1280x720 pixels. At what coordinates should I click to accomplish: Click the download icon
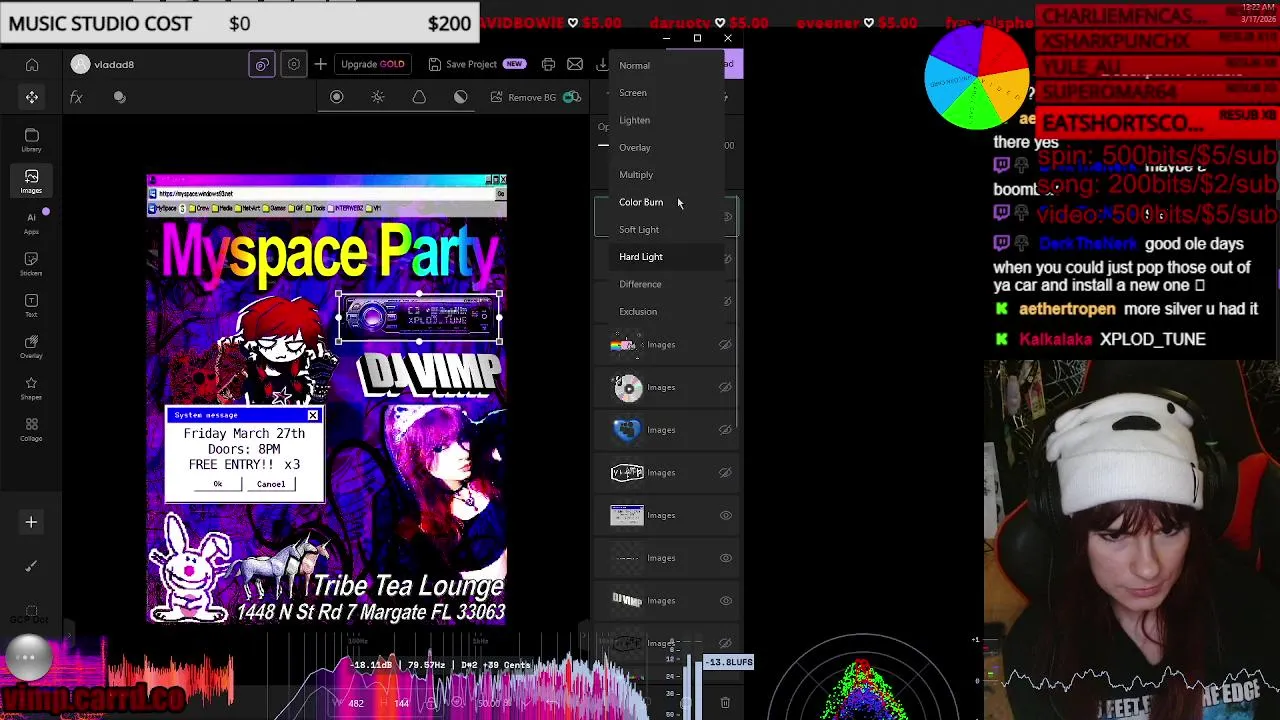coord(601,64)
